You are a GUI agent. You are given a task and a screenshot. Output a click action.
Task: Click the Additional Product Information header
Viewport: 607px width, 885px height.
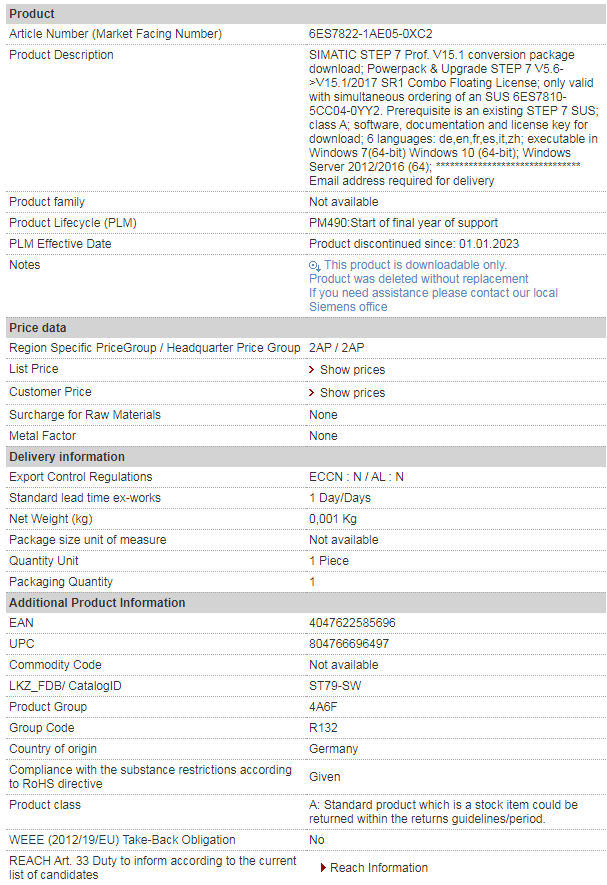coord(306,603)
